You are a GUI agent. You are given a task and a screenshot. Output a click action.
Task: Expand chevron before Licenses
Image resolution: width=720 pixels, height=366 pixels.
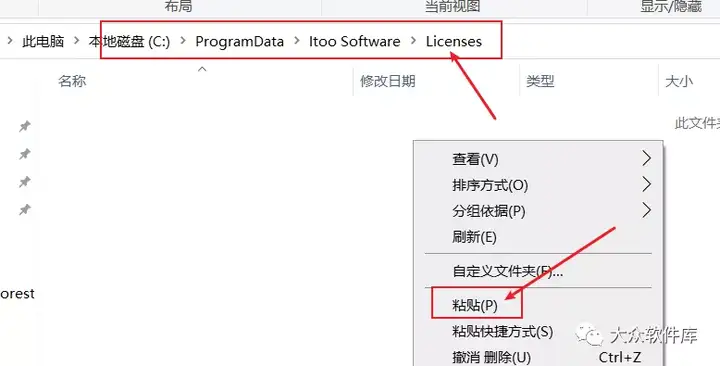[414, 41]
